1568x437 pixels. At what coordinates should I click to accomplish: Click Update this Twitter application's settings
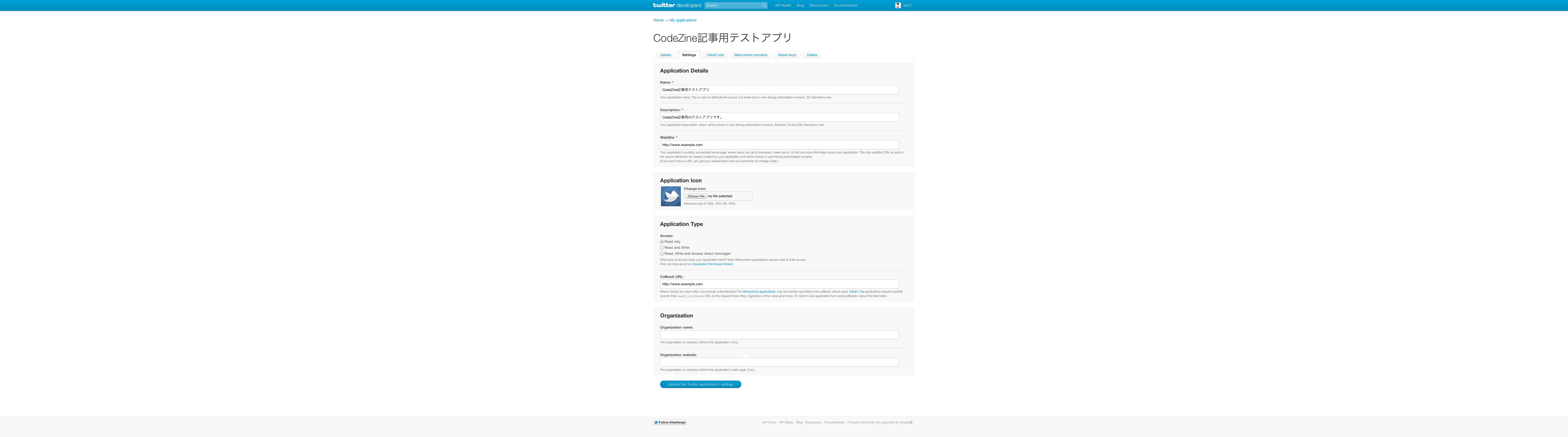[701, 385]
